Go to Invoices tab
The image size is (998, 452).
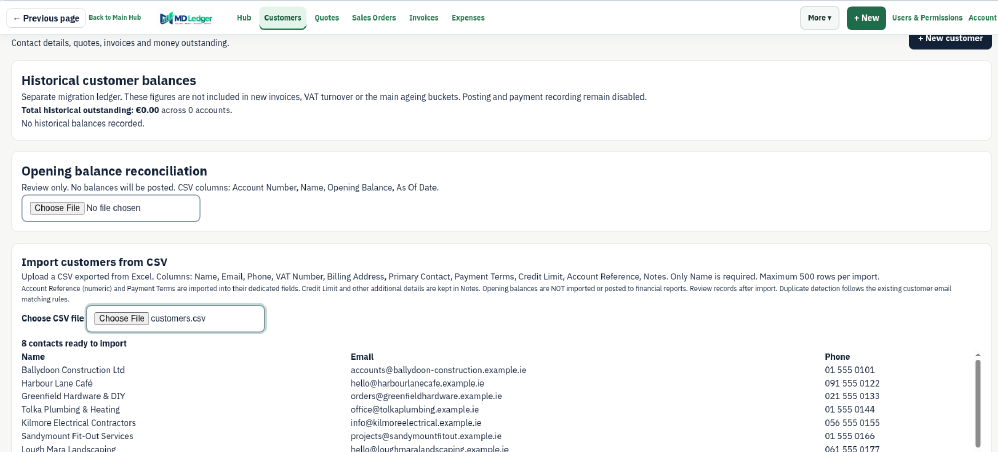(424, 18)
